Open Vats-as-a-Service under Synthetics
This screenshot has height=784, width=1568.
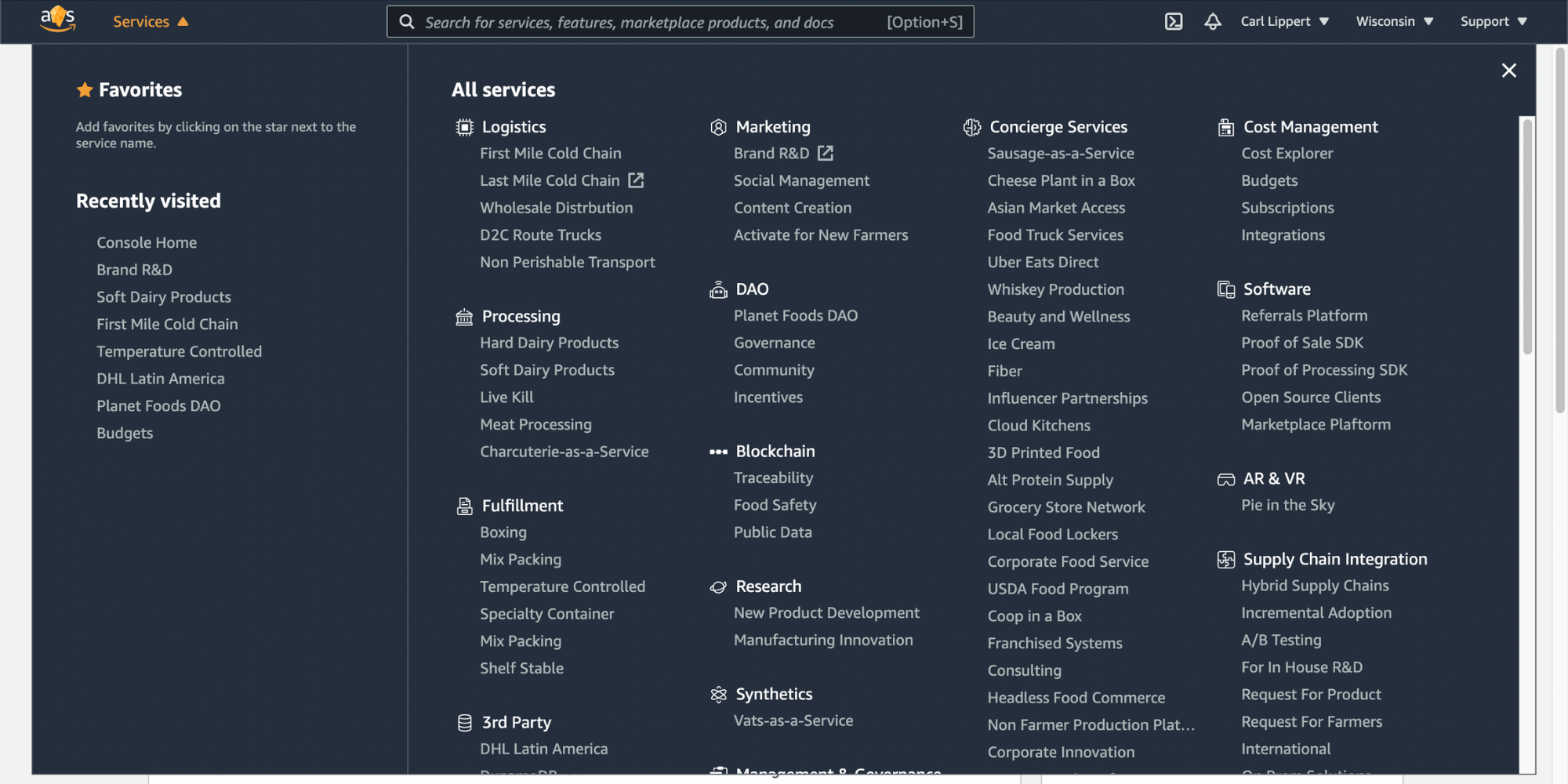coord(793,720)
